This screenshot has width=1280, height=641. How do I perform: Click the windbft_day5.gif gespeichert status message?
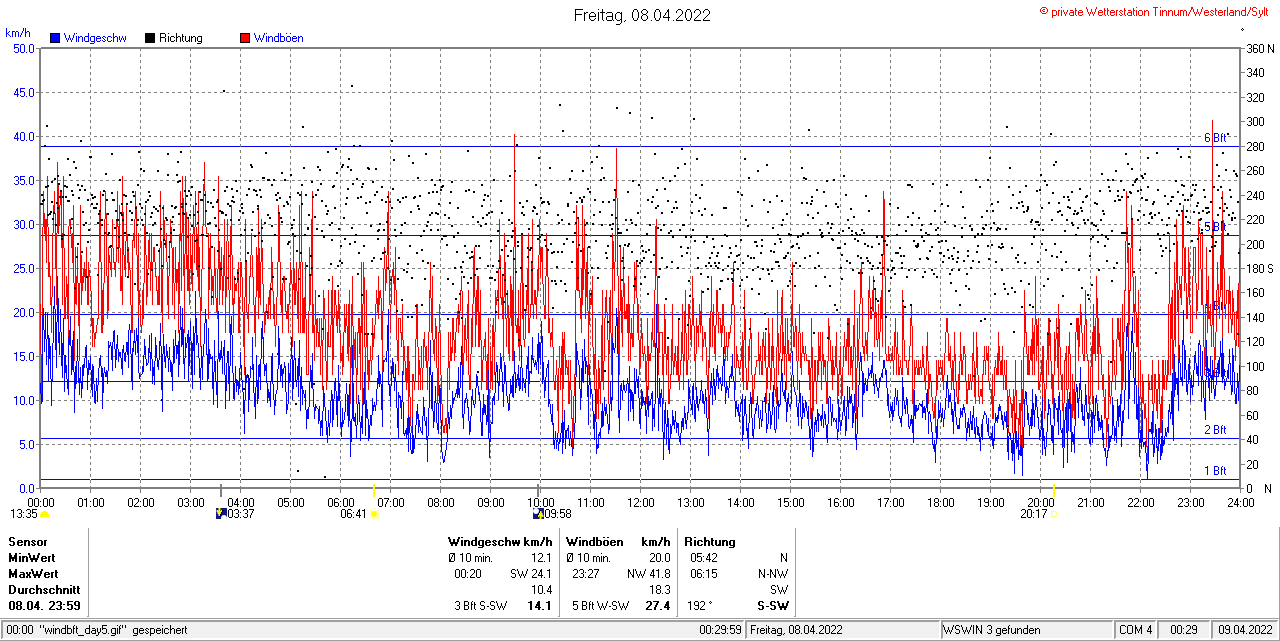(96, 630)
